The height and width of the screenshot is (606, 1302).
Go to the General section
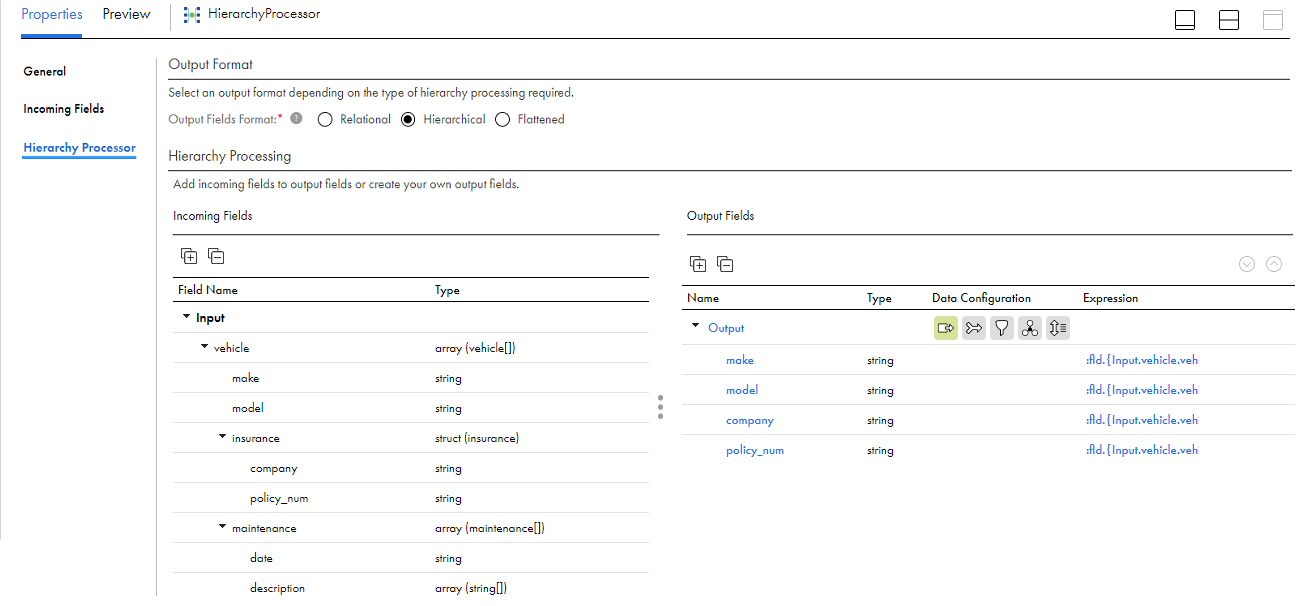(45, 72)
